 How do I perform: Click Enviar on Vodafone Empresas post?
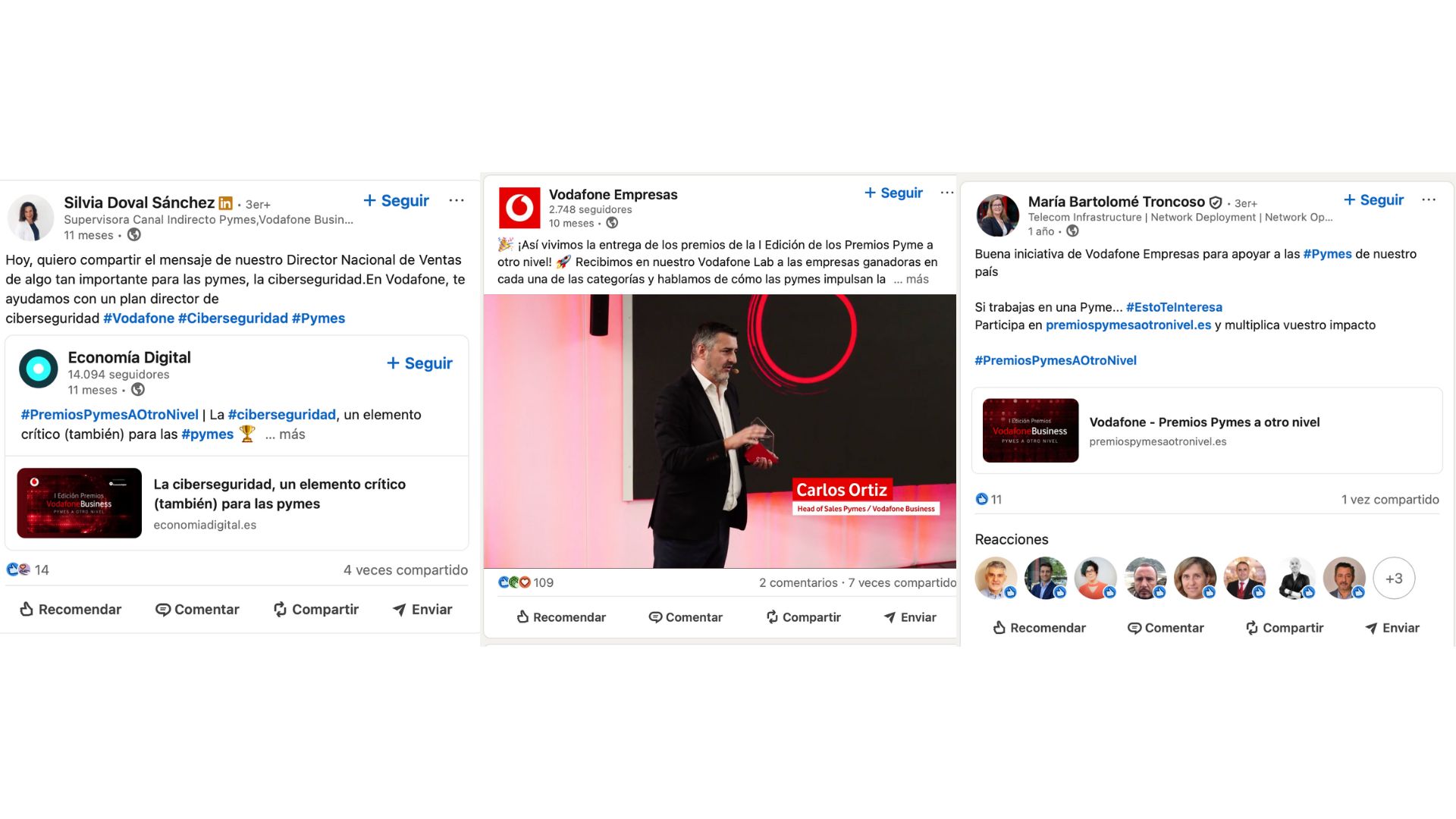tap(910, 617)
